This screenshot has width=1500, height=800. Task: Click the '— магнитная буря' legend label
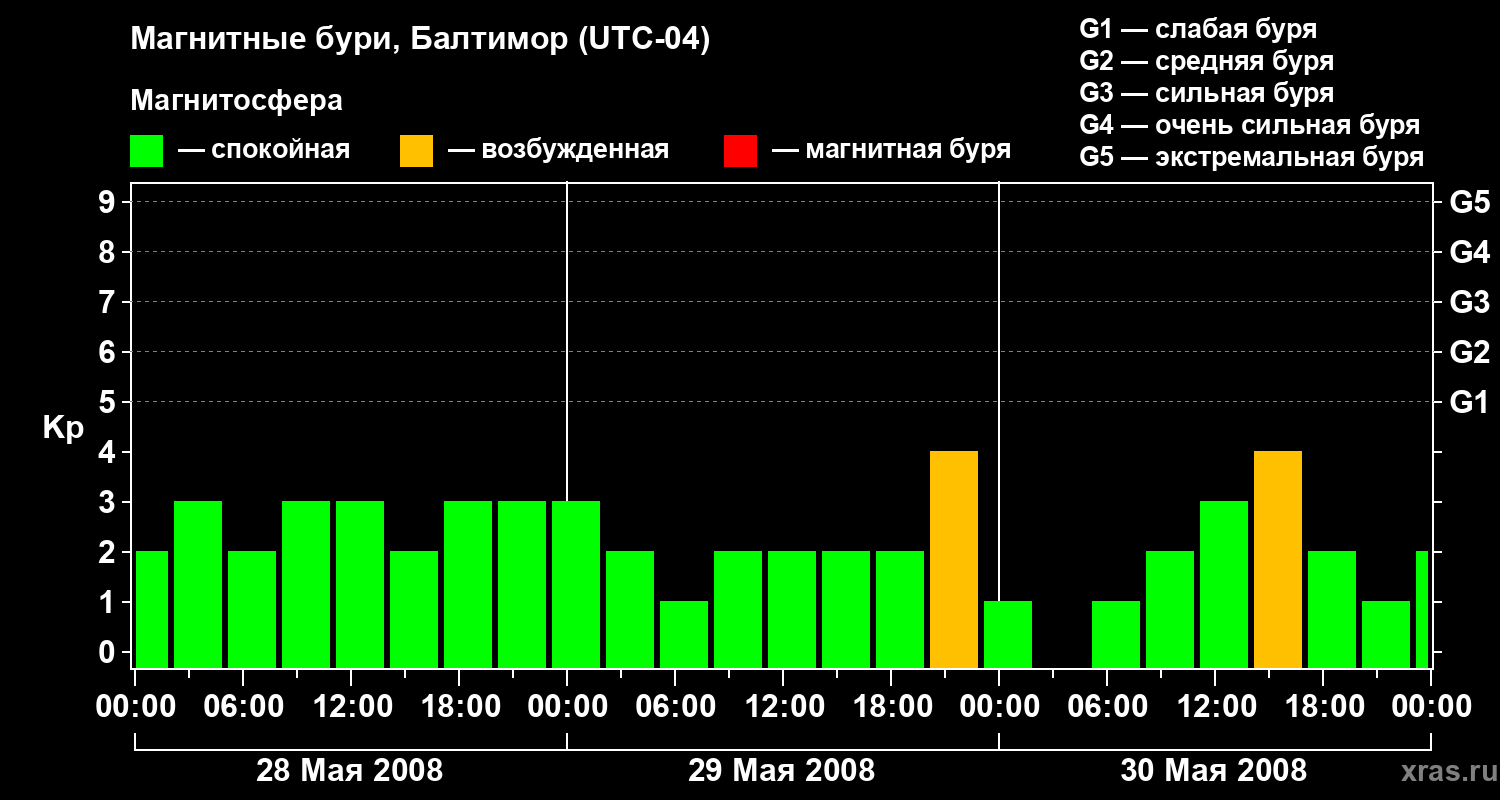click(891, 150)
